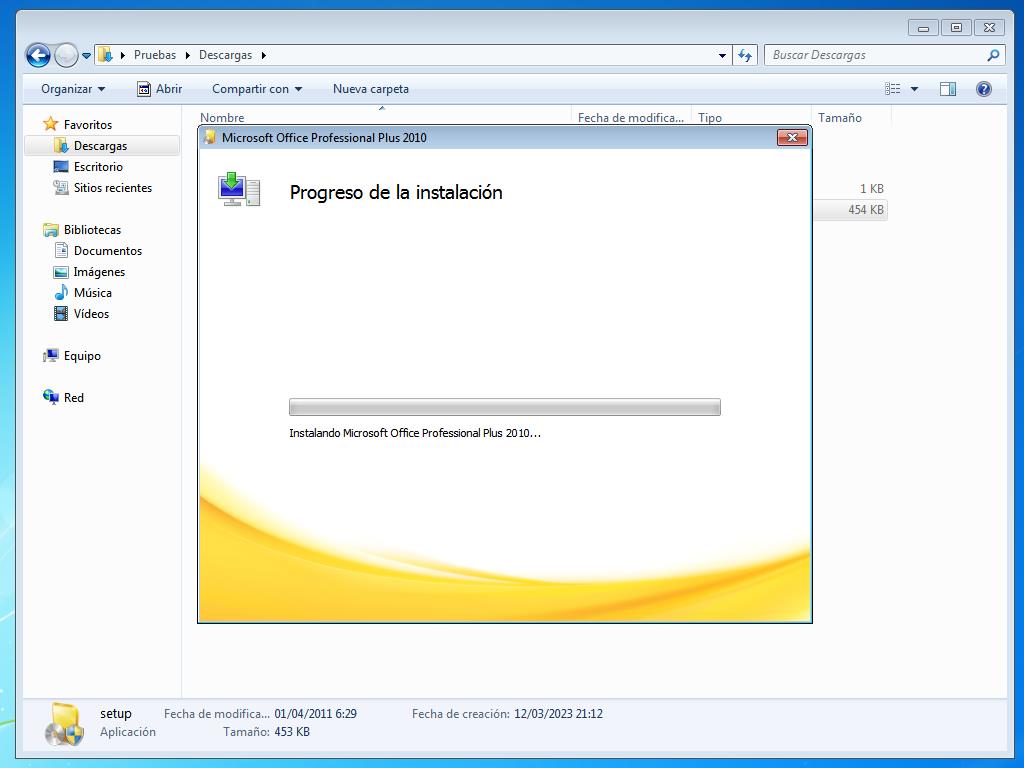
Task: Click the change view icon
Action: point(893,89)
